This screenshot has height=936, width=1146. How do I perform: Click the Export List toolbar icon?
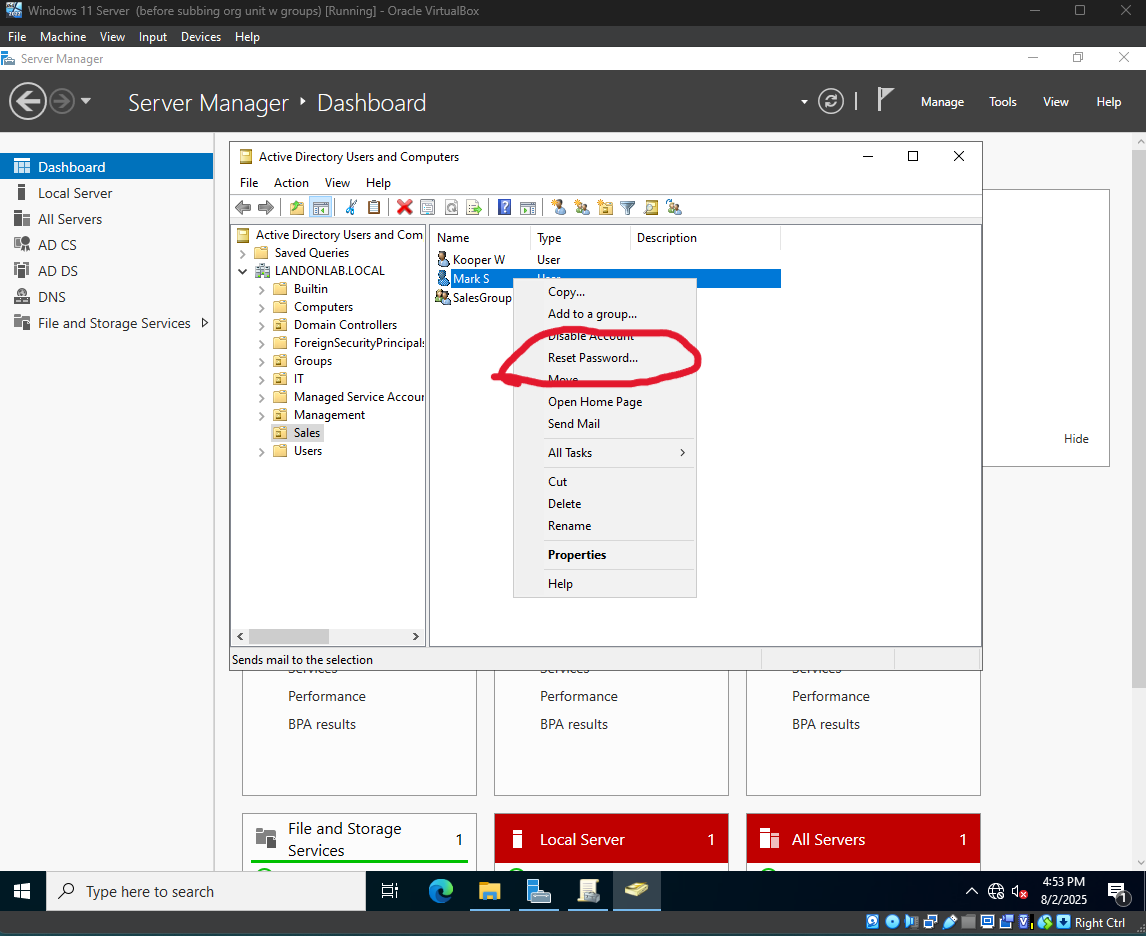[474, 208]
